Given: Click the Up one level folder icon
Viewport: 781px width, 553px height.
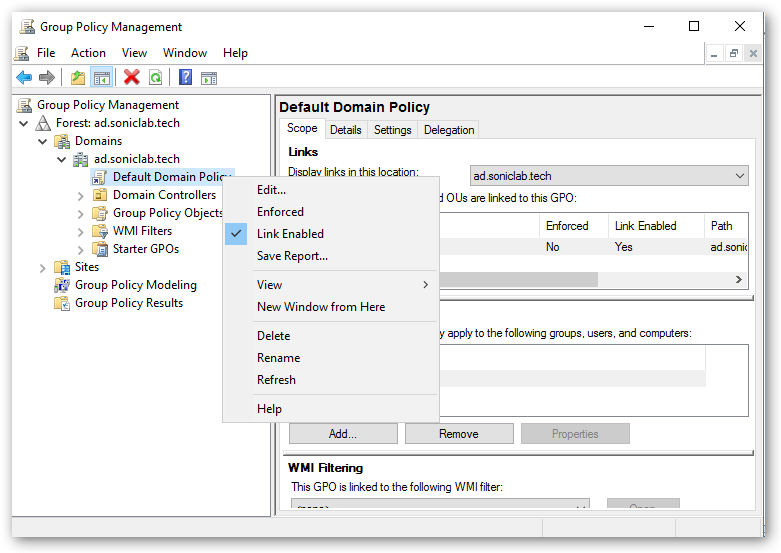Looking at the screenshot, I should click(x=78, y=77).
